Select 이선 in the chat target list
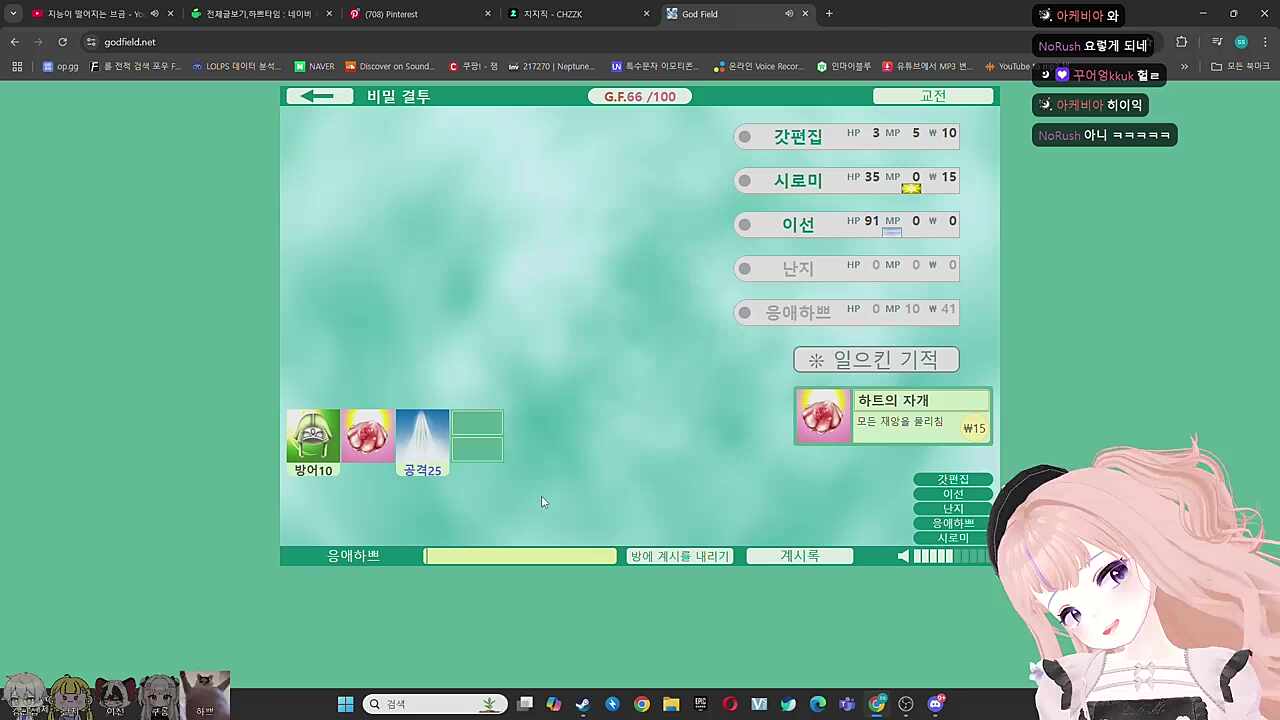This screenshot has width=1280, height=720. tap(953, 494)
